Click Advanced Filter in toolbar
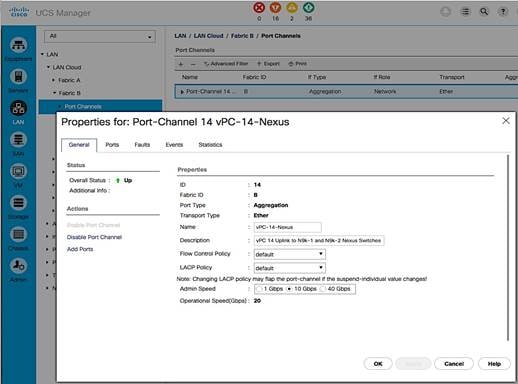The width and height of the screenshot is (518, 384). click(x=226, y=64)
